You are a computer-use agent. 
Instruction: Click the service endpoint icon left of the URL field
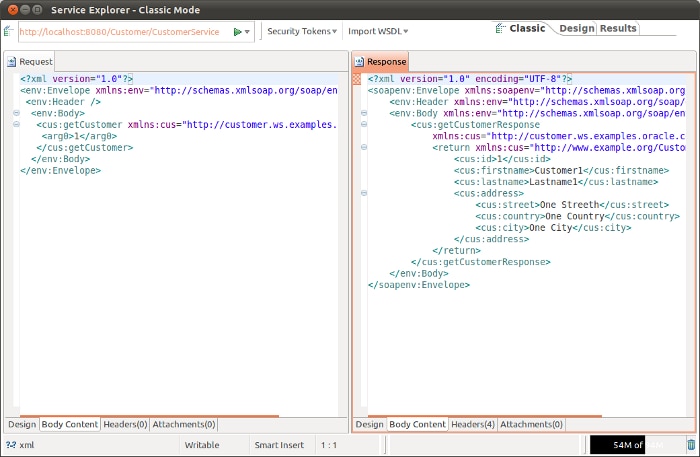pyautogui.click(x=9, y=32)
